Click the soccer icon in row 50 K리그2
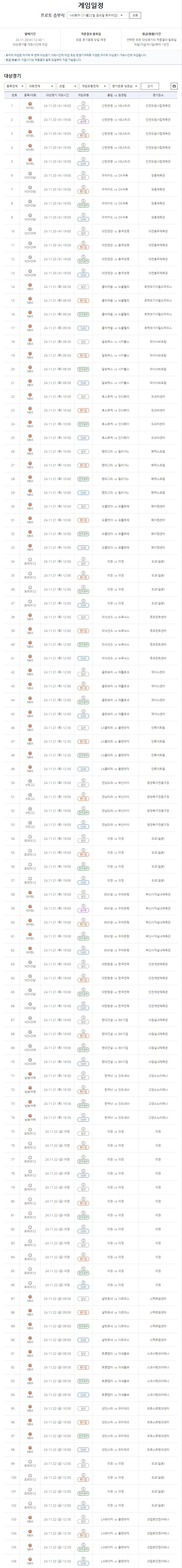The height and width of the screenshot is (1568, 182). pyautogui.click(x=30, y=780)
